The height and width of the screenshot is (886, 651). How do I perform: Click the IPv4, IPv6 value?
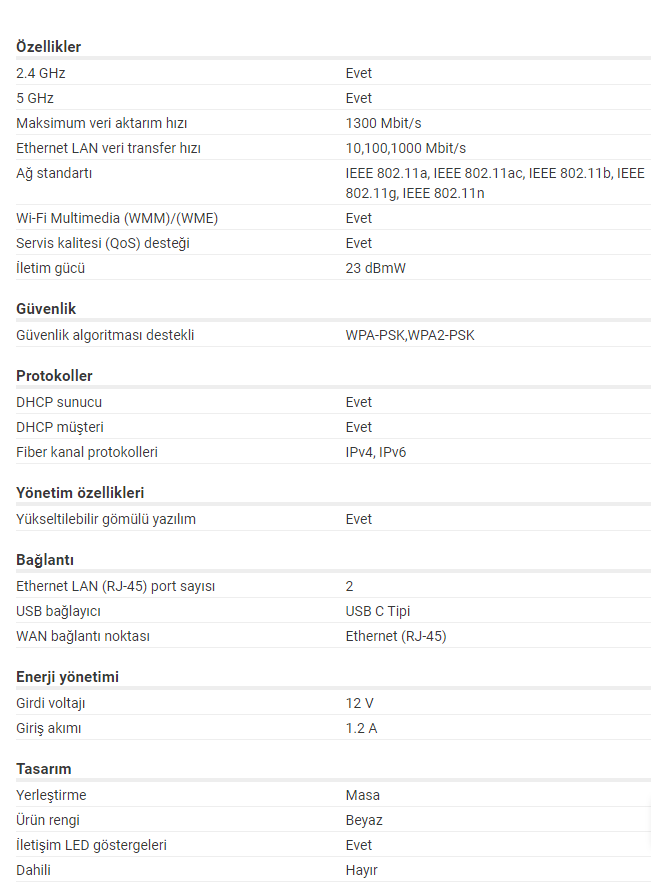[376, 452]
